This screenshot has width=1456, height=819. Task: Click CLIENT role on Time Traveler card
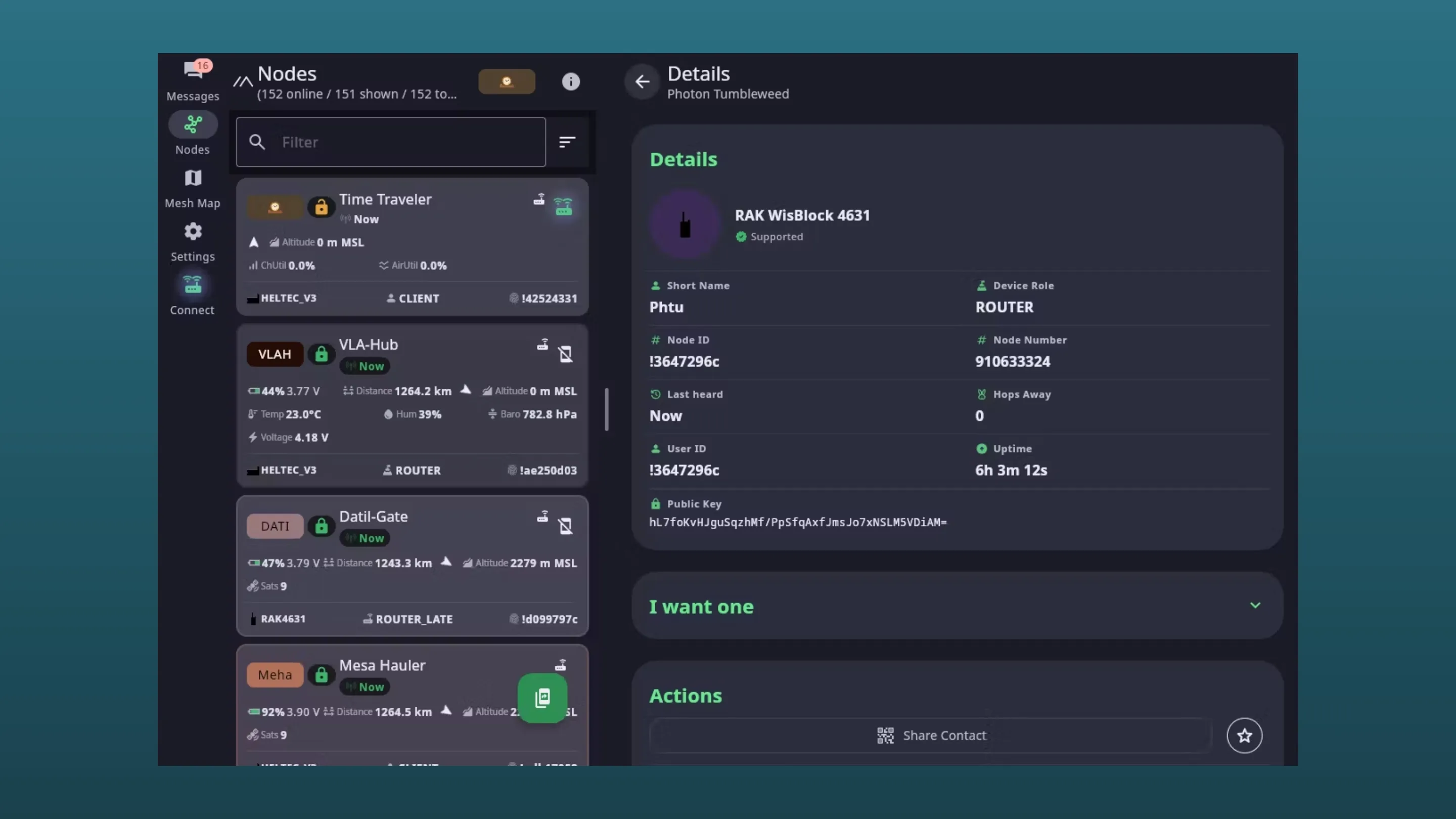pos(413,298)
